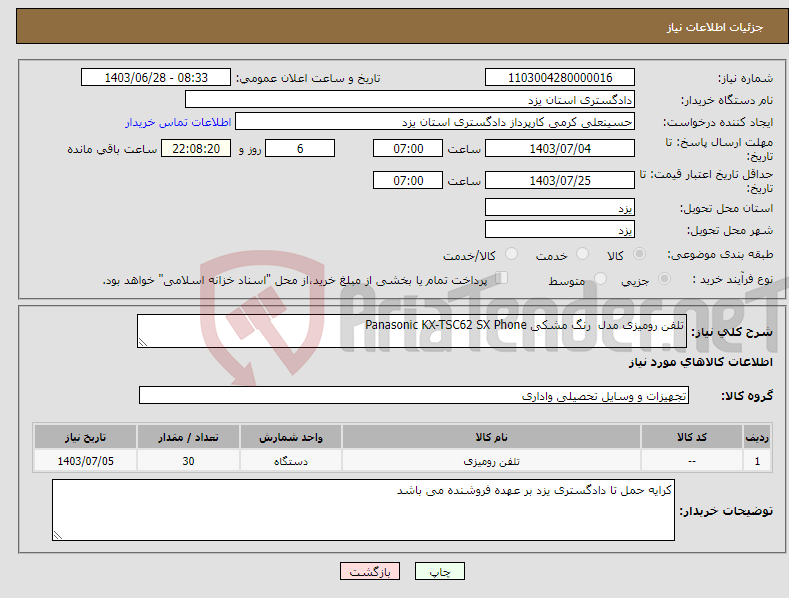
Task: Click the buyer name field دادگستری استان یزد
Action: tap(410, 100)
